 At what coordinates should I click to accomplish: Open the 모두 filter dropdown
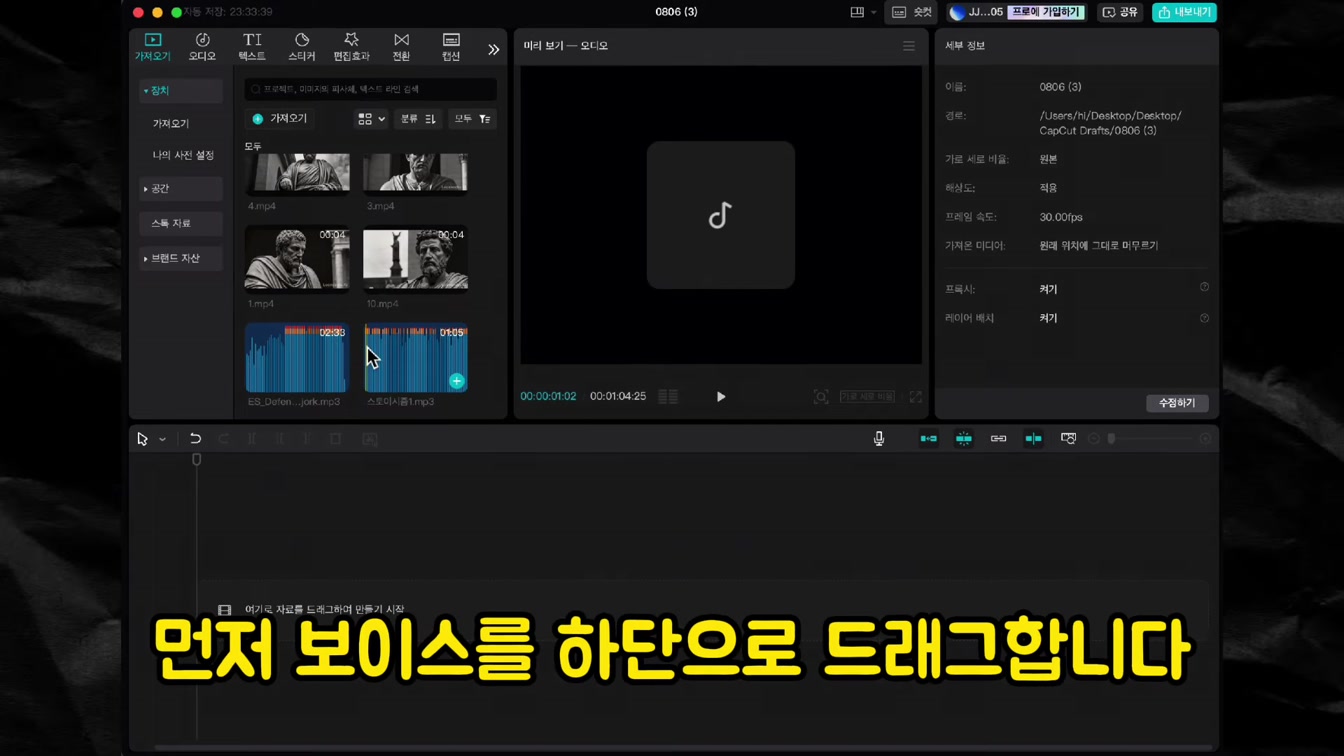[472, 119]
